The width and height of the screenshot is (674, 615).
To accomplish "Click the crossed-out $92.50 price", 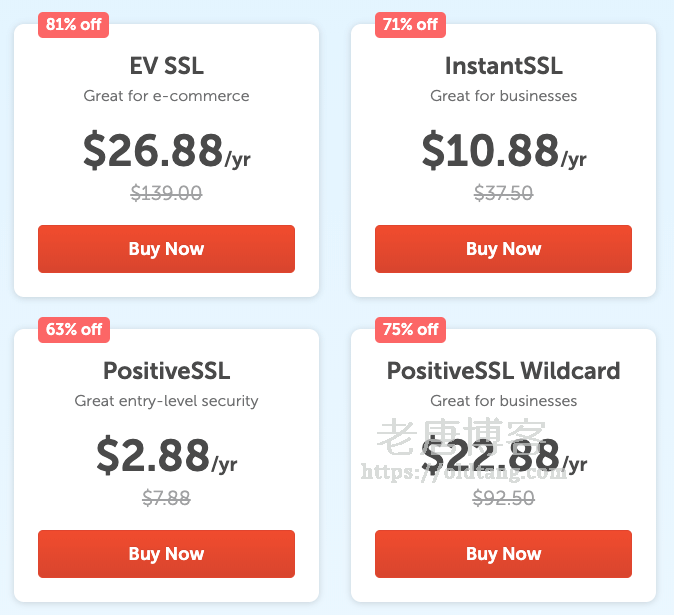I will (503, 498).
